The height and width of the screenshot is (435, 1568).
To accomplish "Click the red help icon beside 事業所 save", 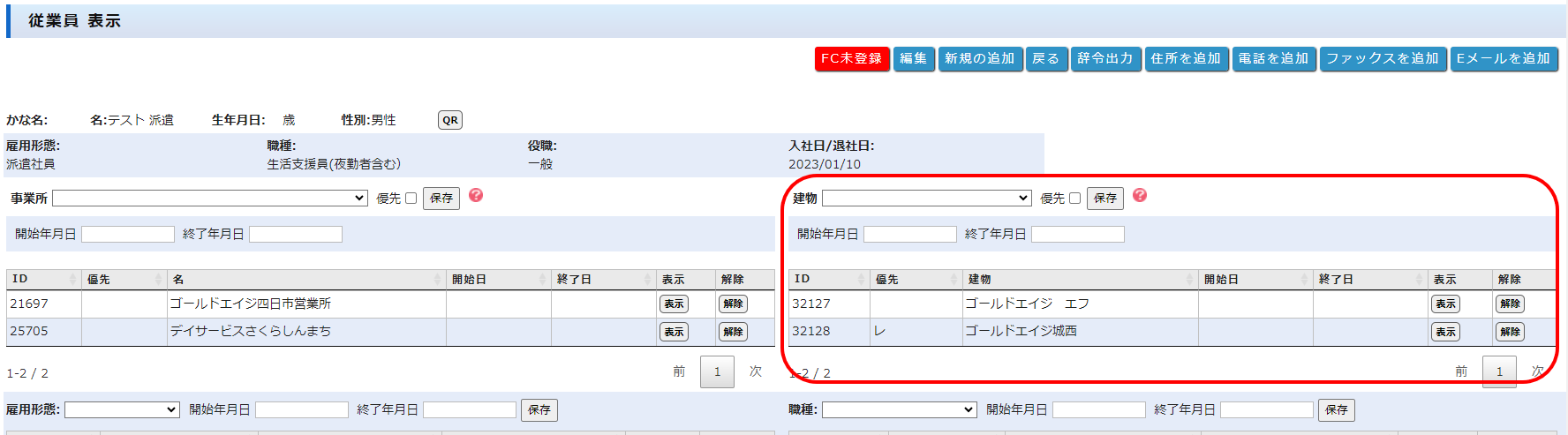I will tap(476, 195).
